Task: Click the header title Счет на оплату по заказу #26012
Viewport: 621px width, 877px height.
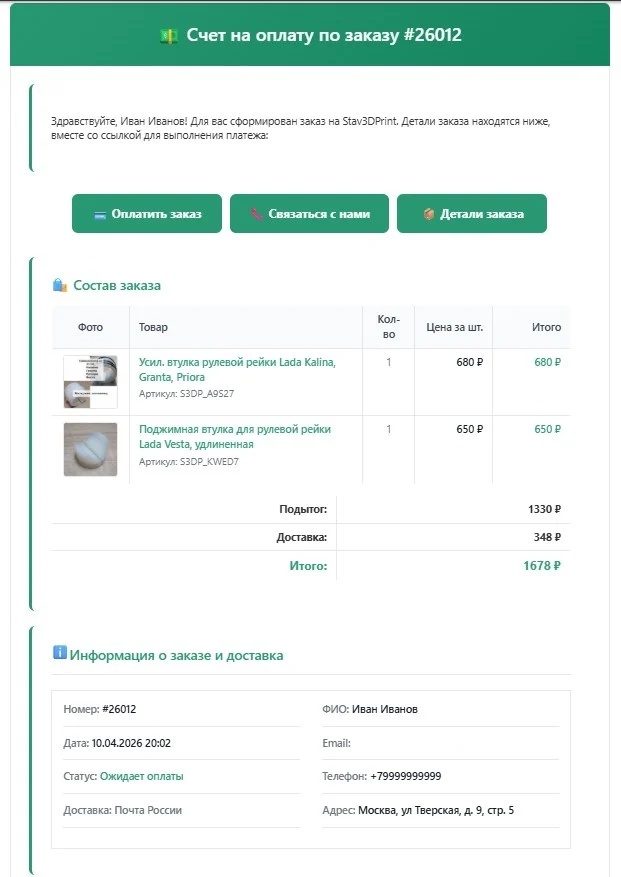Action: click(x=324, y=35)
